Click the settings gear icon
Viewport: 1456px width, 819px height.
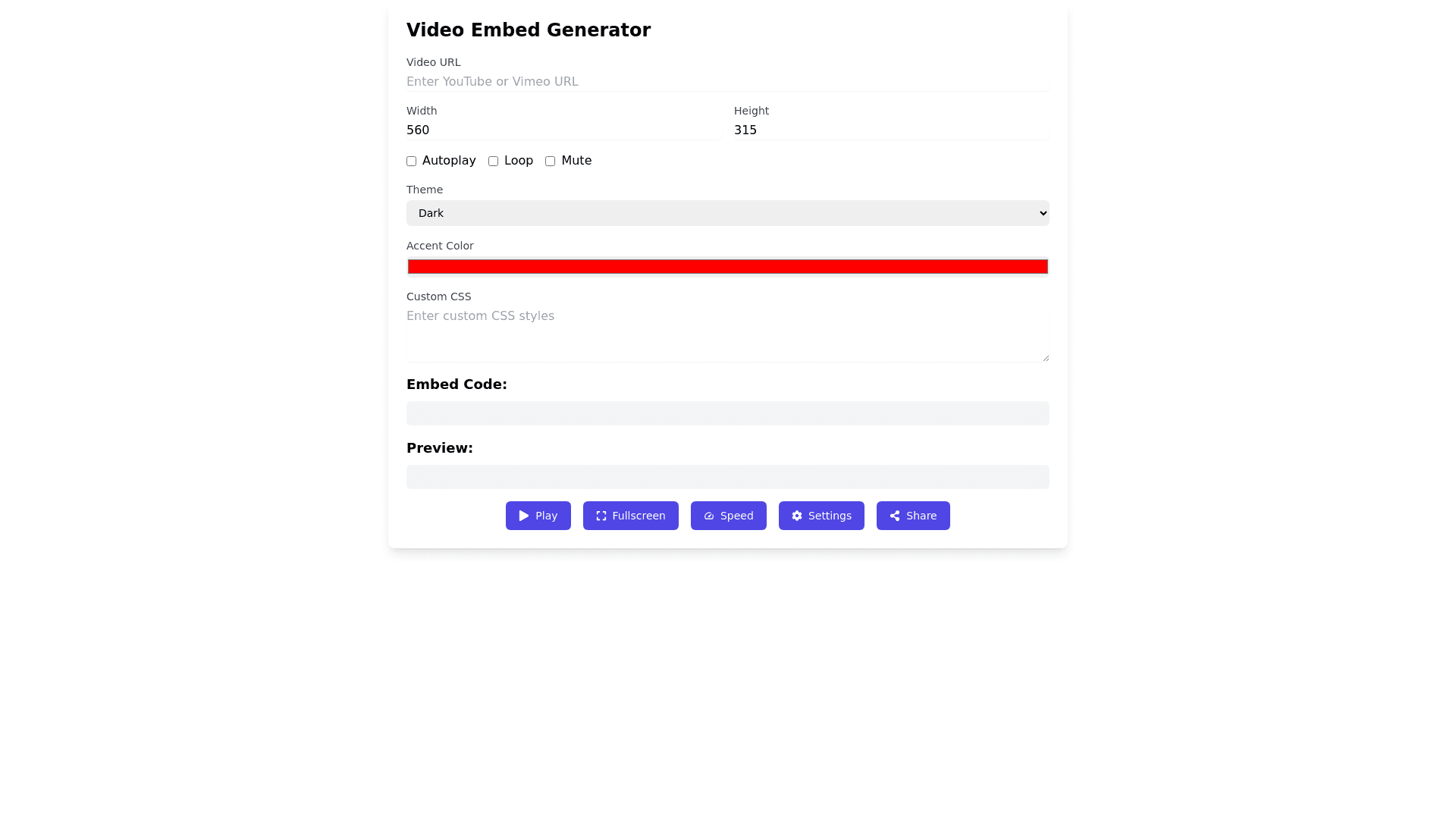tap(797, 516)
